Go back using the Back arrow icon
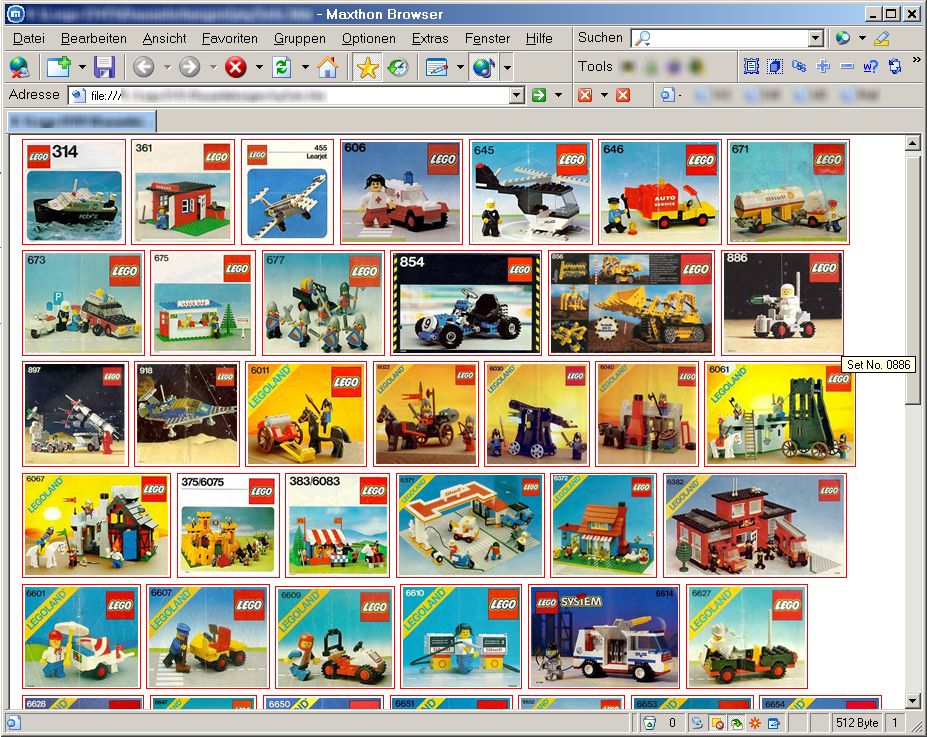 point(143,67)
